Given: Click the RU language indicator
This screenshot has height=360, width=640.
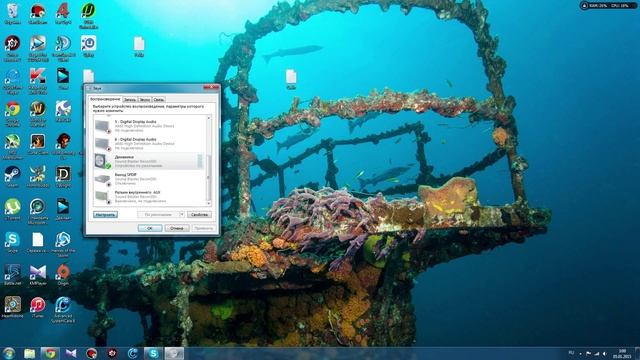Looking at the screenshot, I should click(571, 353).
